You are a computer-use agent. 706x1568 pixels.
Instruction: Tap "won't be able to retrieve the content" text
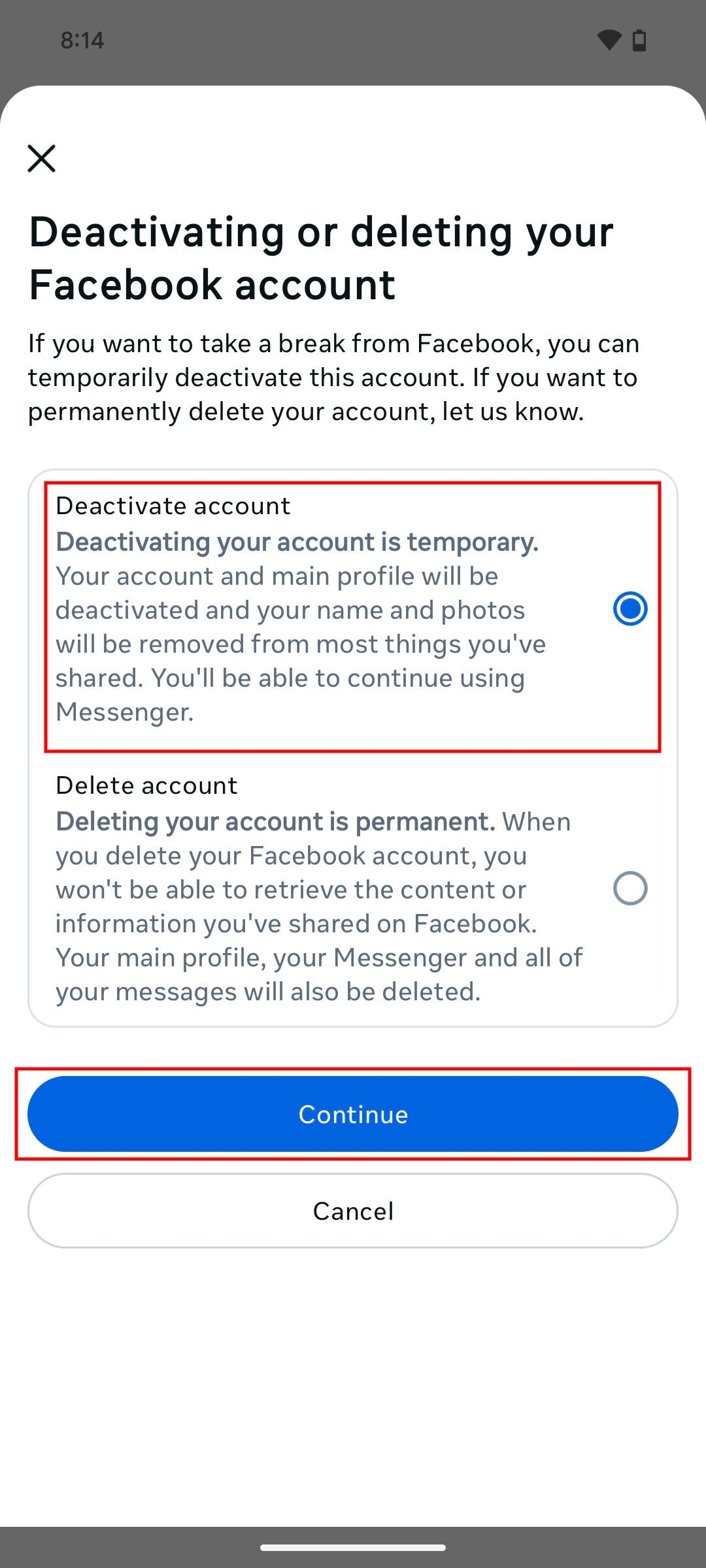(x=291, y=890)
